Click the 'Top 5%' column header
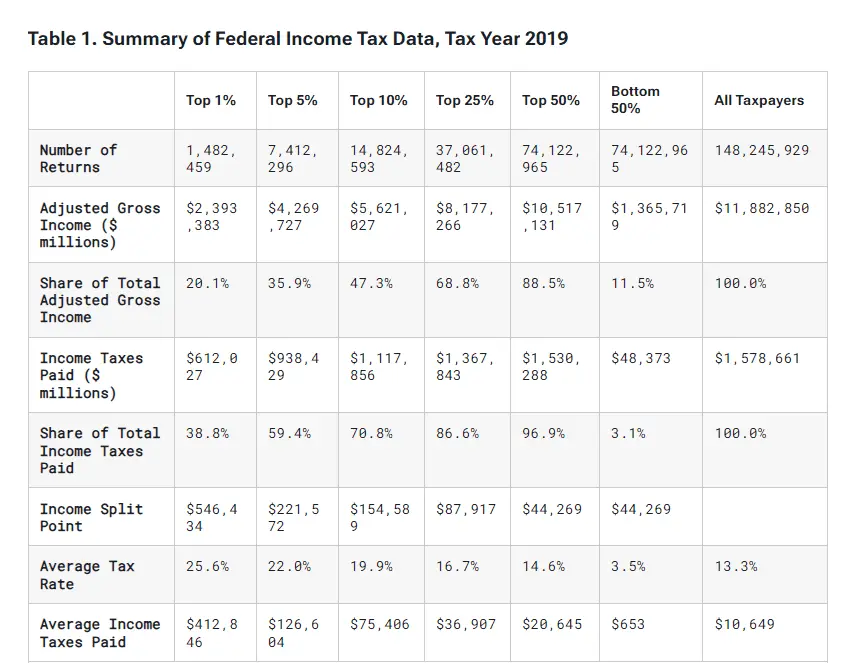852x663 pixels. pyautogui.click(x=293, y=100)
